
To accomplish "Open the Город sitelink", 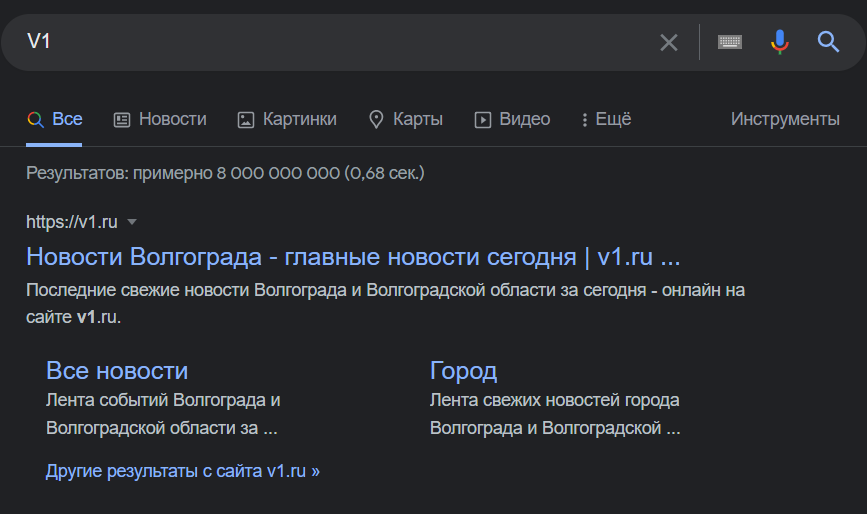I will click(463, 371).
